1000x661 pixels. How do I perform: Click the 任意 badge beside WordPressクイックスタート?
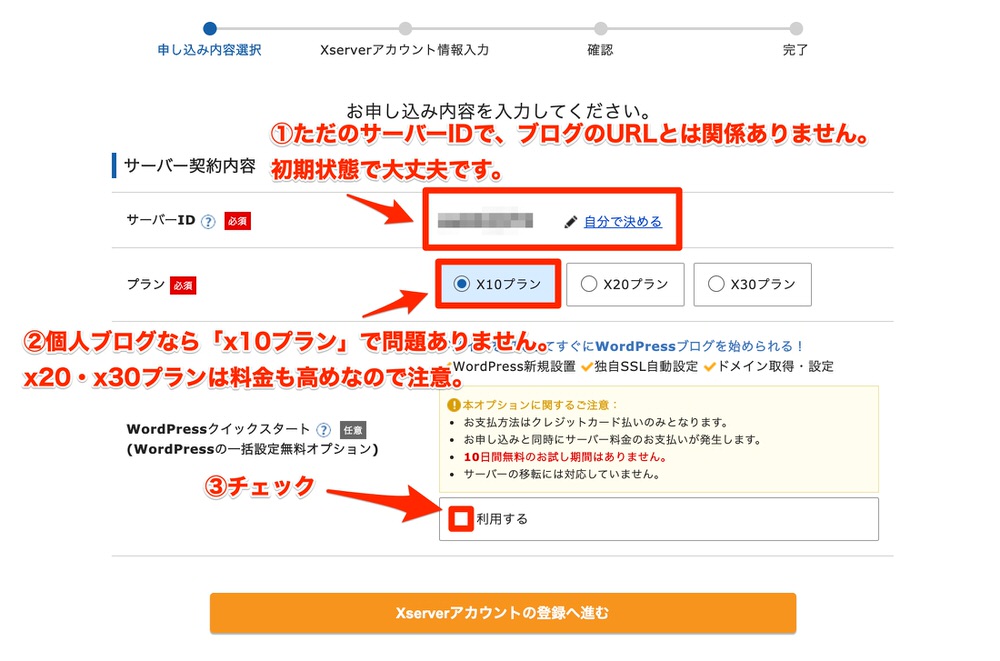coord(353,430)
